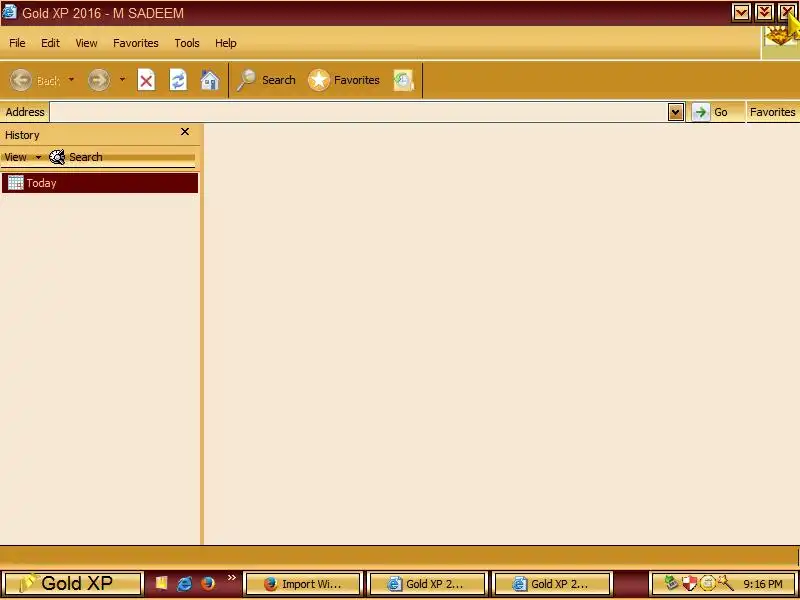Open Search from the magnifier toolbar button
800x600 pixels.
coord(266,81)
